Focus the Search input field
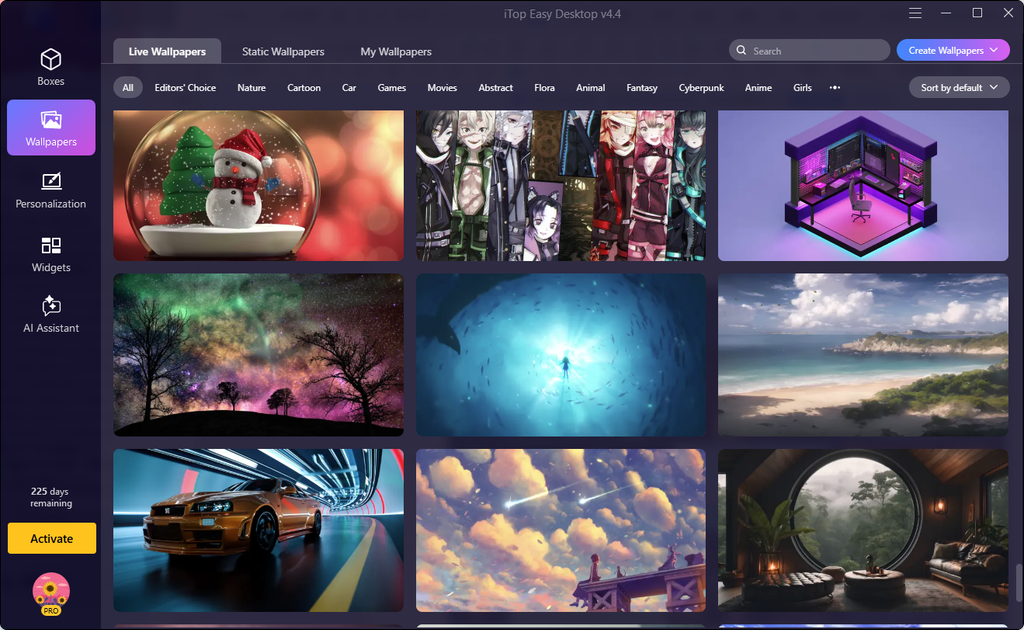The height and width of the screenshot is (630, 1024). (809, 50)
